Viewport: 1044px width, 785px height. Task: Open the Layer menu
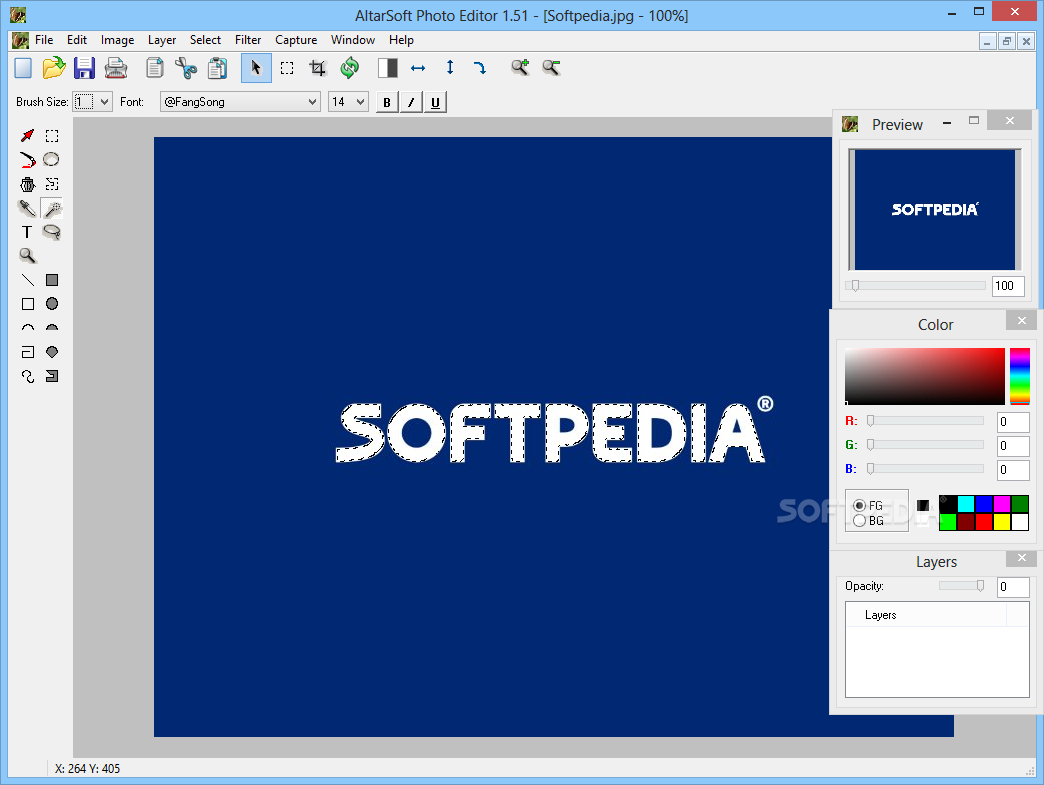[162, 40]
